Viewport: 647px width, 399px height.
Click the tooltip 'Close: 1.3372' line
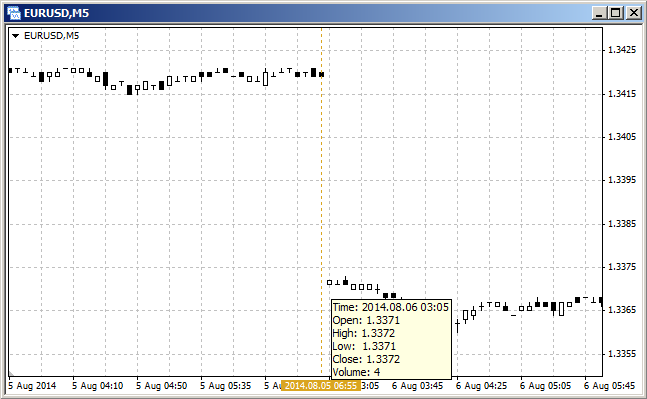(366, 359)
